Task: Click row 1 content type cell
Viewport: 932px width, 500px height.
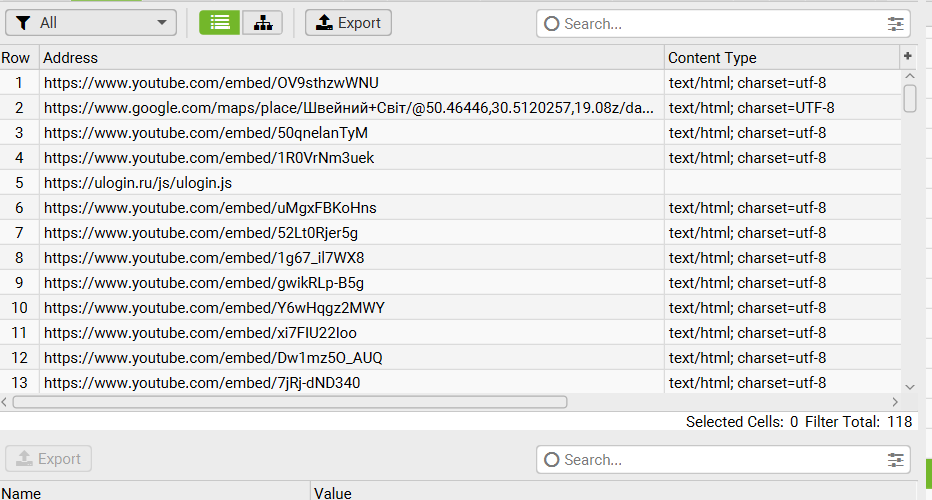Action: point(782,83)
